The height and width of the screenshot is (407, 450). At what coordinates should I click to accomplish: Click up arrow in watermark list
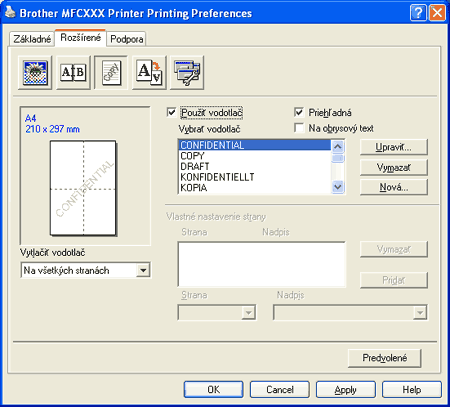click(x=338, y=147)
